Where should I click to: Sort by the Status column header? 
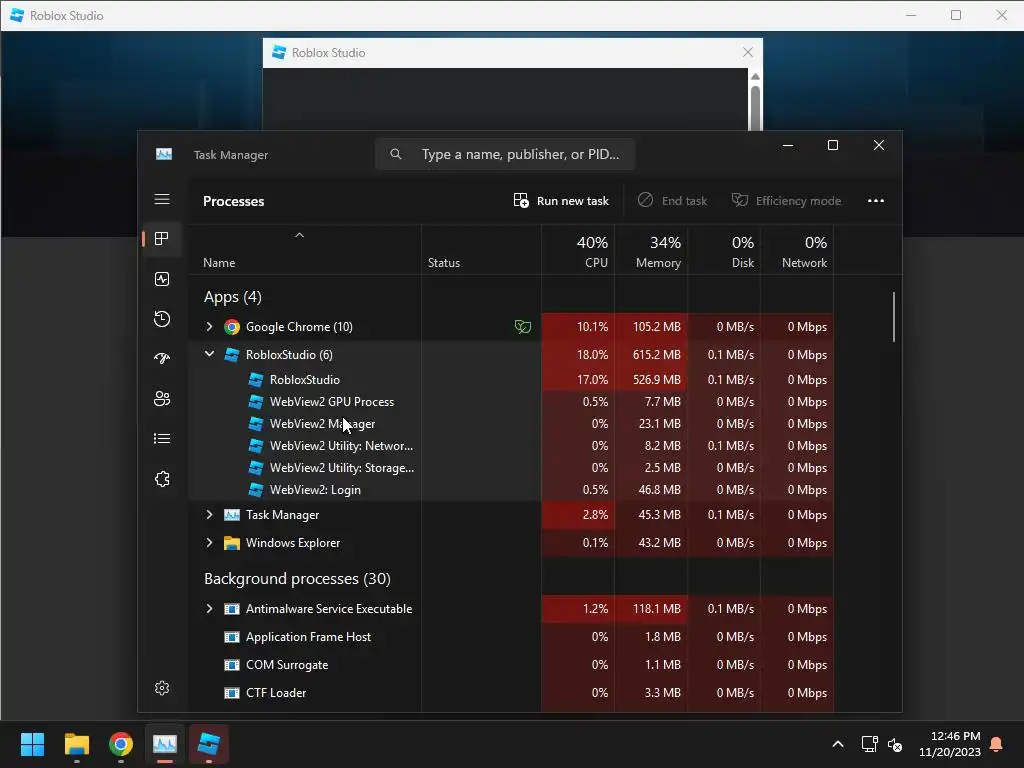pyautogui.click(x=481, y=251)
